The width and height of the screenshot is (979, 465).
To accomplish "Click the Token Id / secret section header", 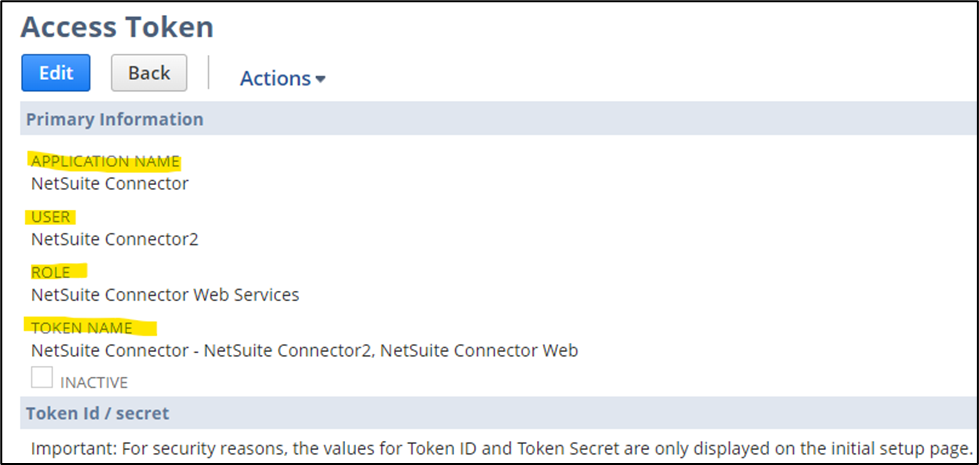I will pos(97,412).
